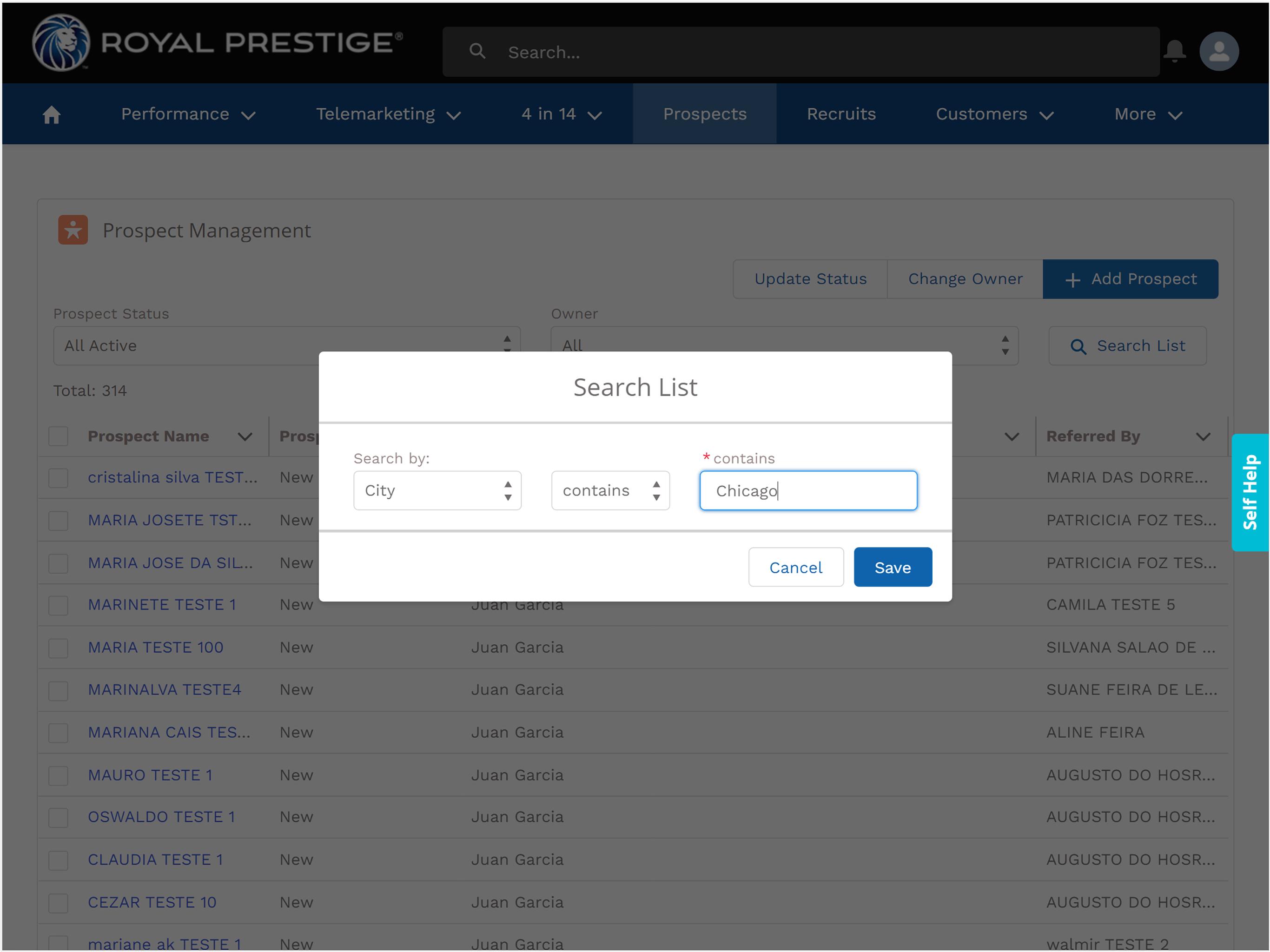Toggle the select-all checkbox in table header
Image resolution: width=1270 pixels, height=952 pixels.
(59, 436)
